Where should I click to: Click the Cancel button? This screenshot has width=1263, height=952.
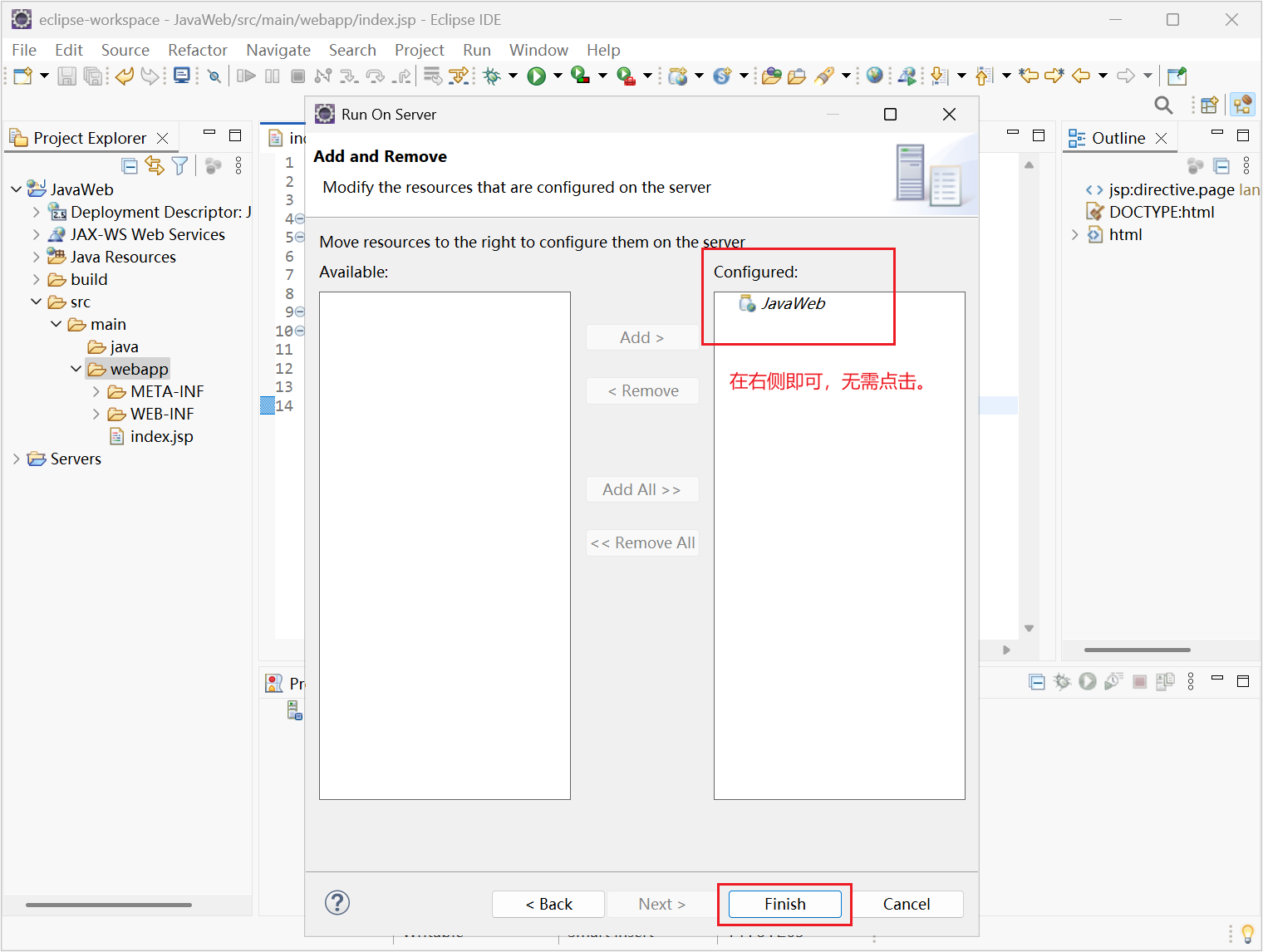coord(907,904)
